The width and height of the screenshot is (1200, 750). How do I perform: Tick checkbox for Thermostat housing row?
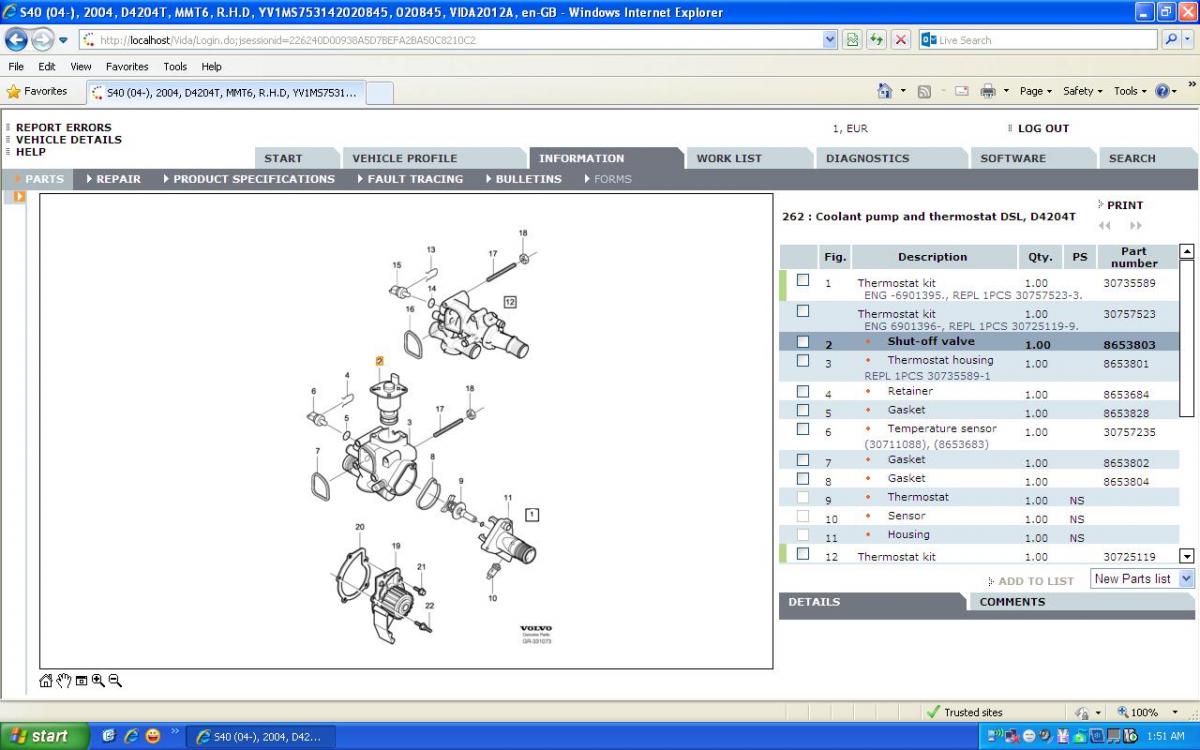click(803, 360)
